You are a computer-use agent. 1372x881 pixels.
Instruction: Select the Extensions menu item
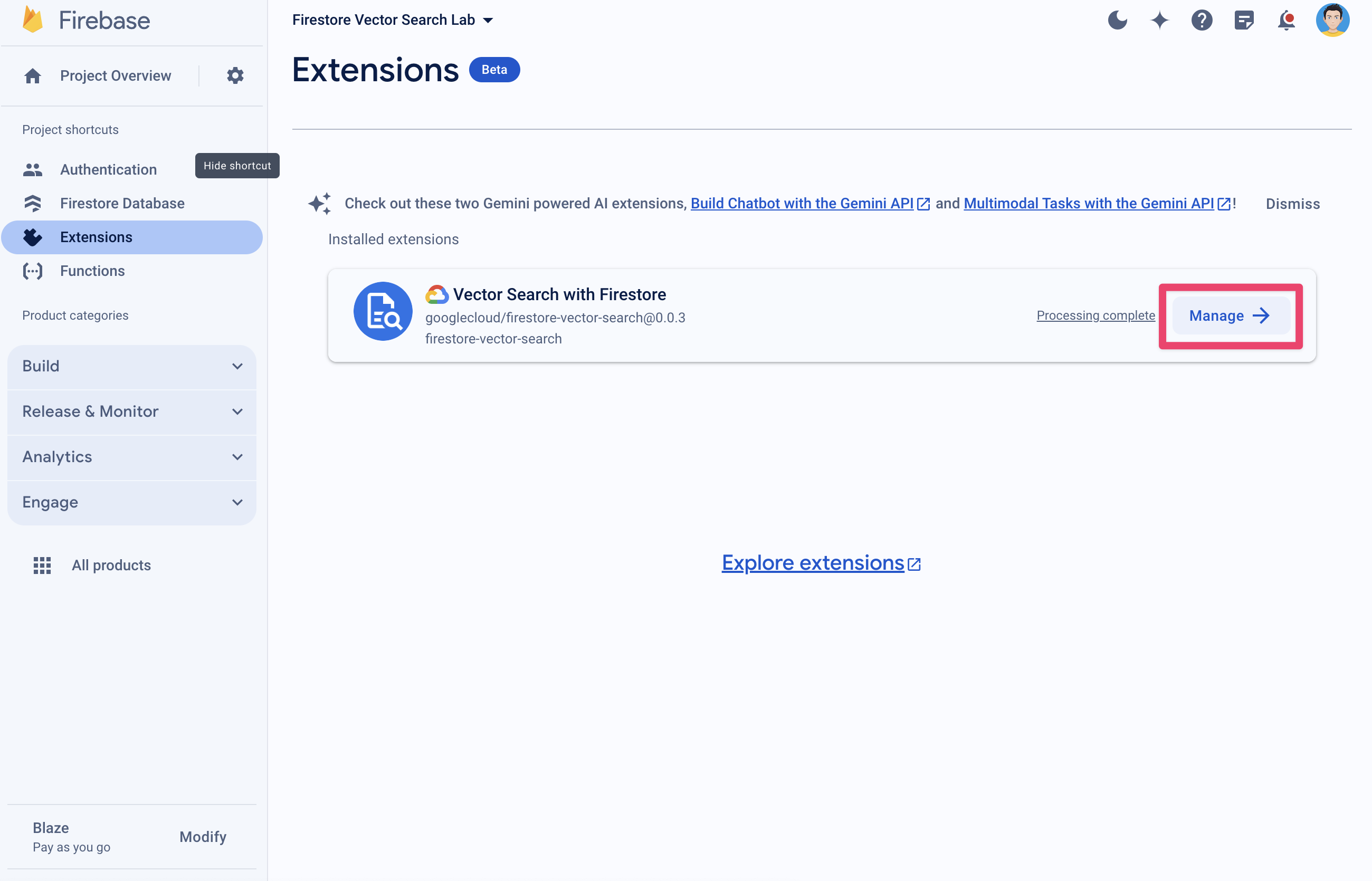click(x=96, y=237)
